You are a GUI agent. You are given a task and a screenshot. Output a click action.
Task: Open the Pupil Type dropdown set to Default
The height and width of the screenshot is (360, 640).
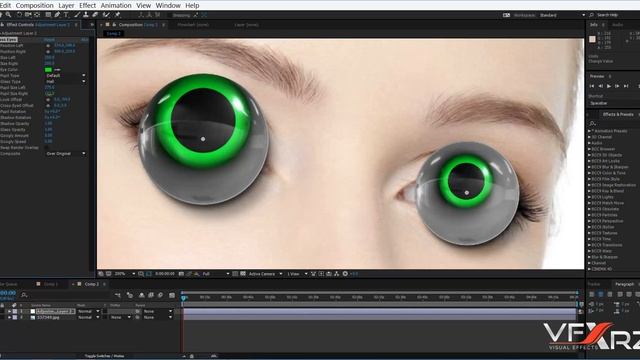[x=65, y=76]
